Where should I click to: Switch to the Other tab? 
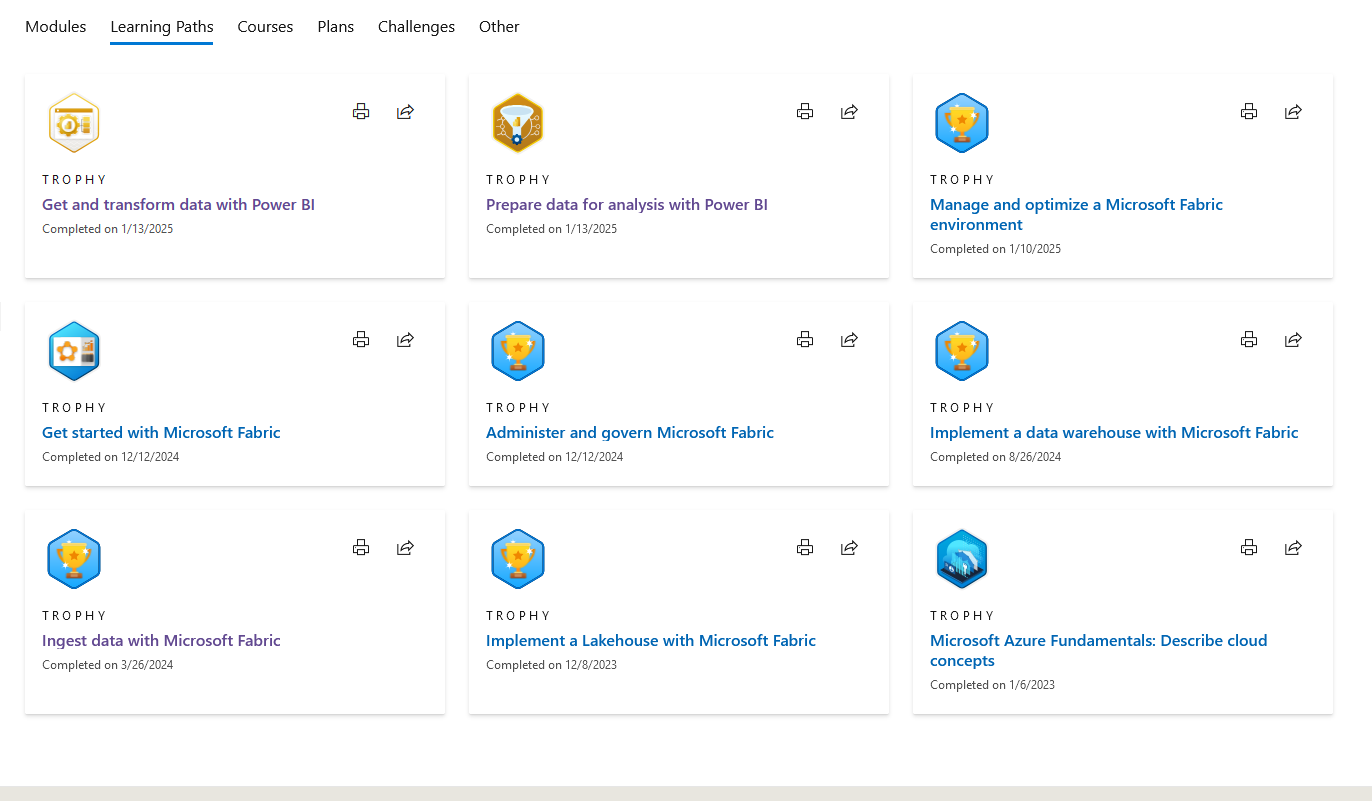[499, 27]
